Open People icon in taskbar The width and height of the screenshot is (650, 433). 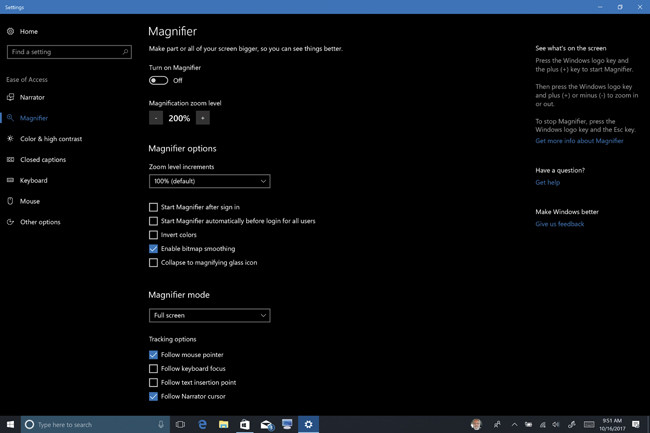pos(497,424)
